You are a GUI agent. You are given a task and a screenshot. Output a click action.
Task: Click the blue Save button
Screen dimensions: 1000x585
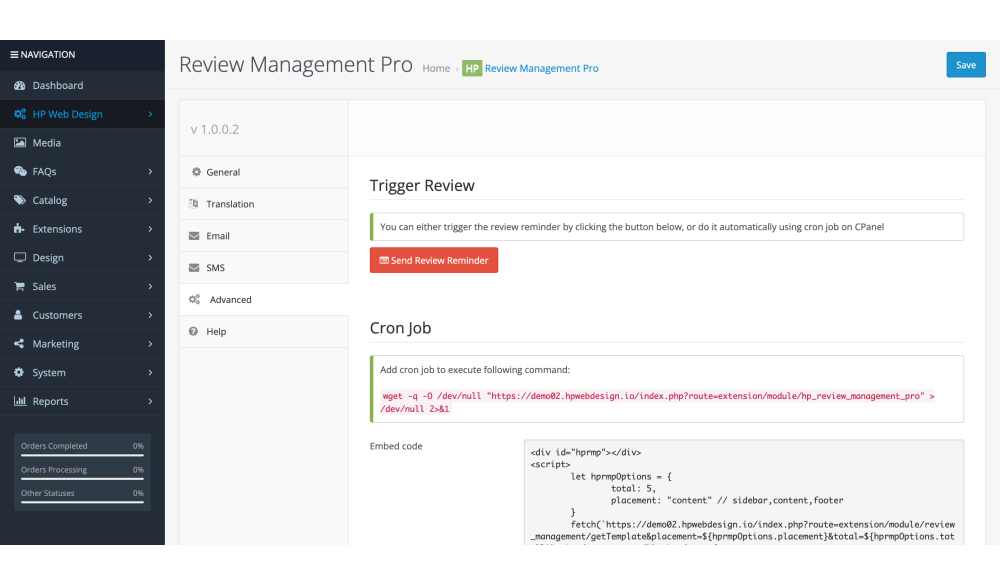tap(965, 65)
